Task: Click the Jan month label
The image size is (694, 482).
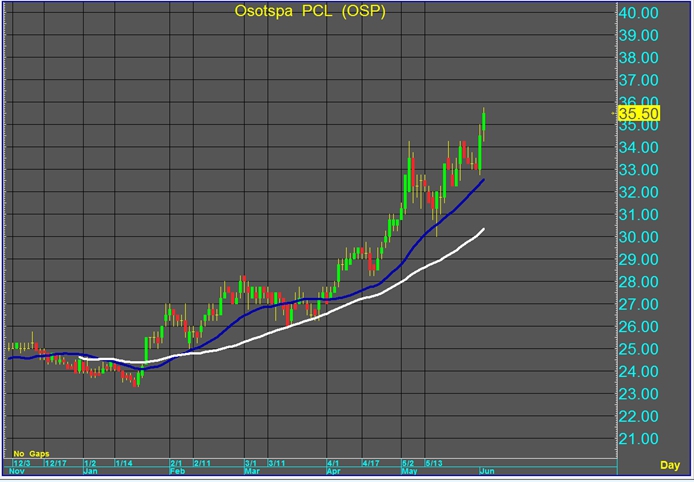Action: click(90, 471)
